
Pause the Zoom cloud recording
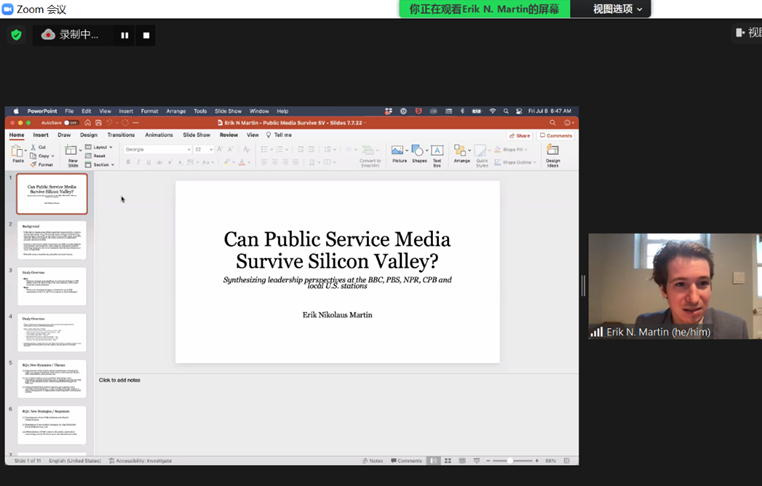(125, 35)
